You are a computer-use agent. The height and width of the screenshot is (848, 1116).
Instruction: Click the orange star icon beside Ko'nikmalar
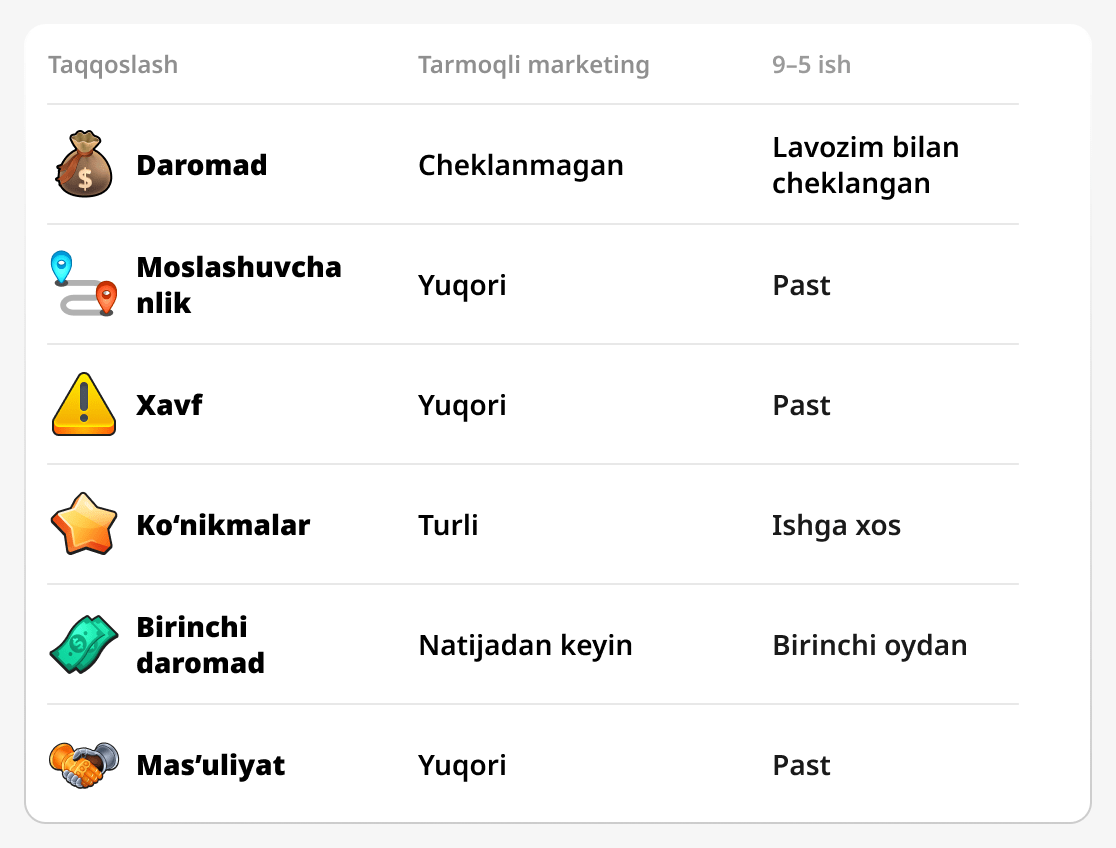[x=84, y=525]
